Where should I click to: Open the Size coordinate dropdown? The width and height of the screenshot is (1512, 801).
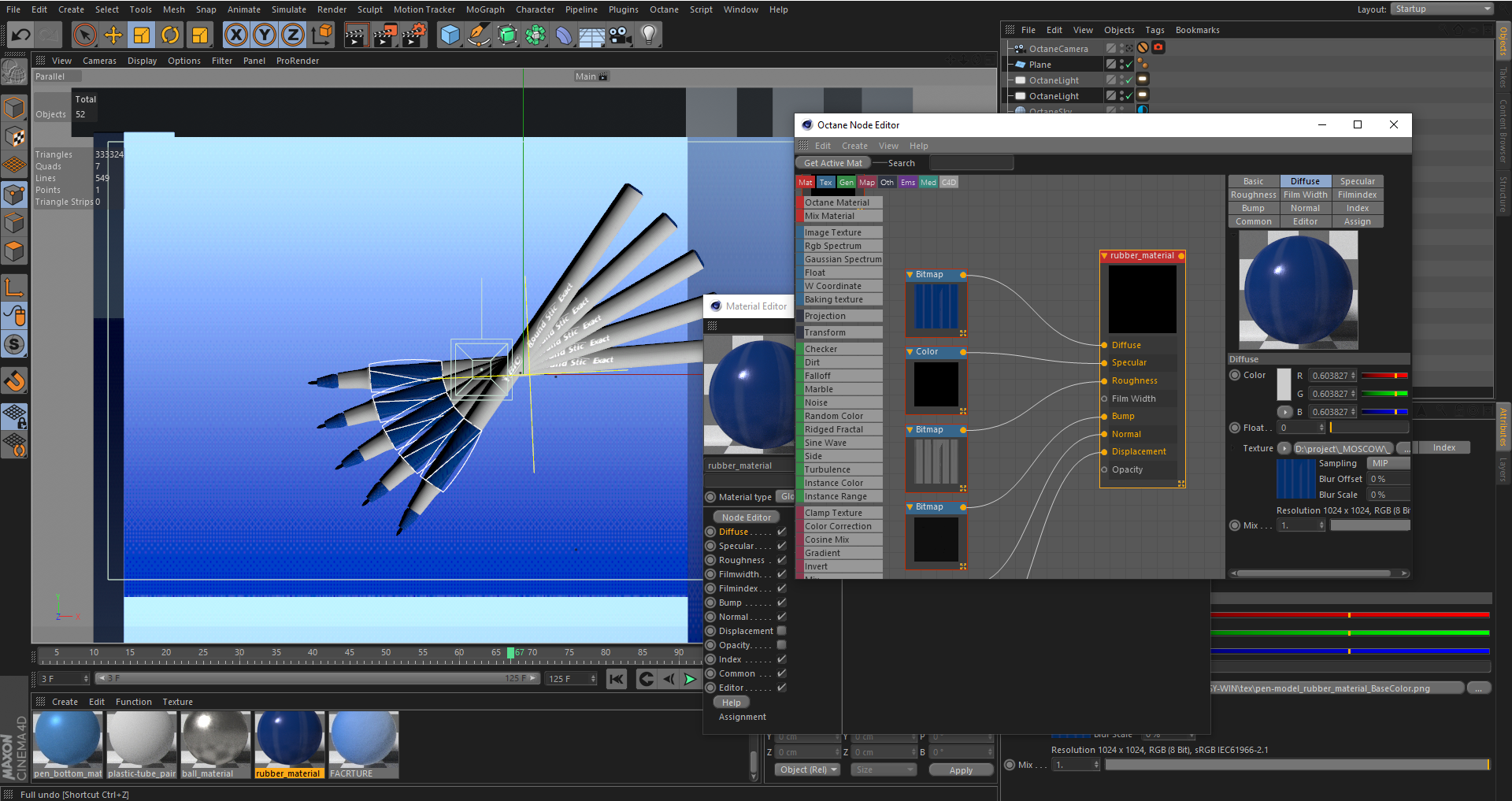tap(883, 769)
